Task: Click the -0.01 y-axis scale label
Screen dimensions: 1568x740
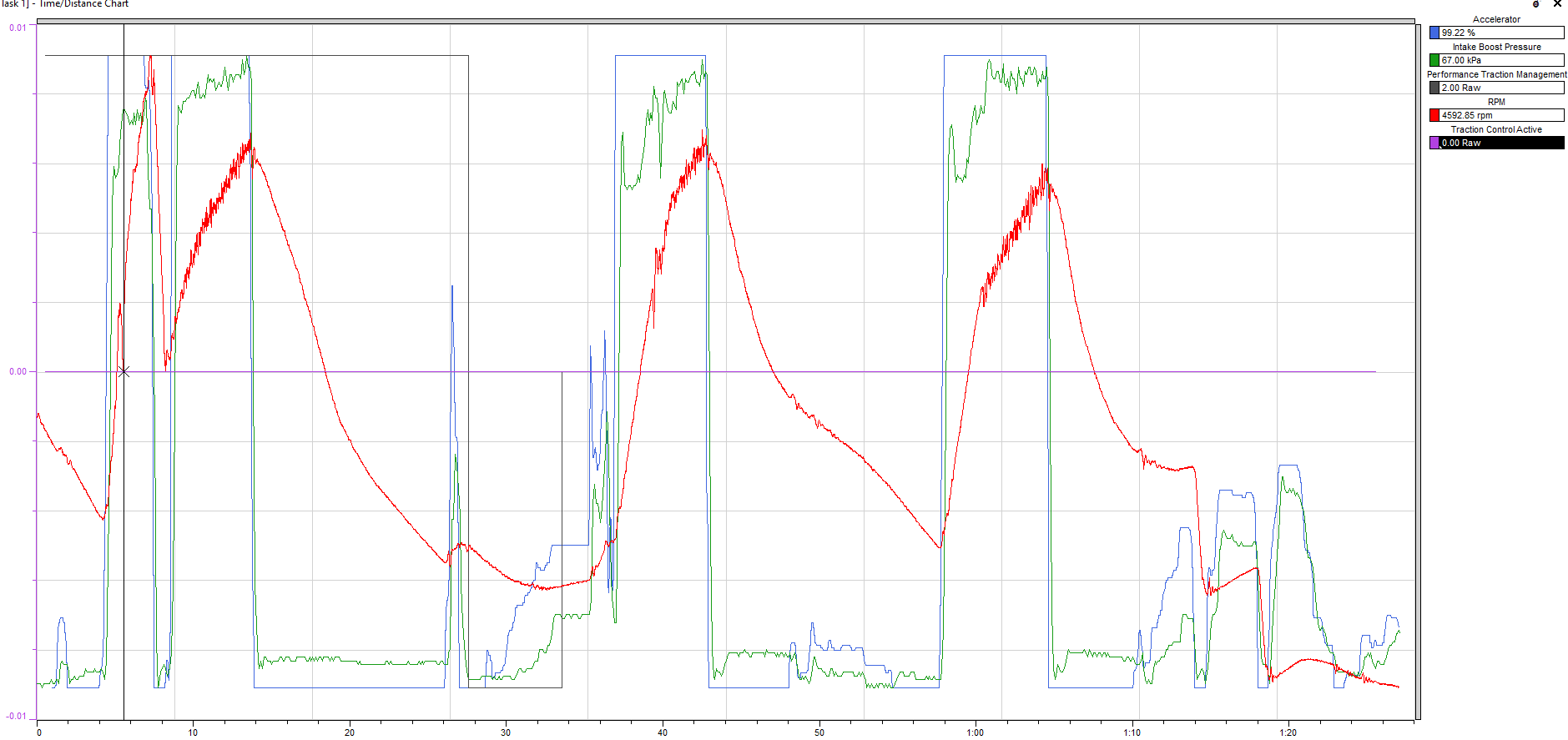Action: [x=16, y=716]
